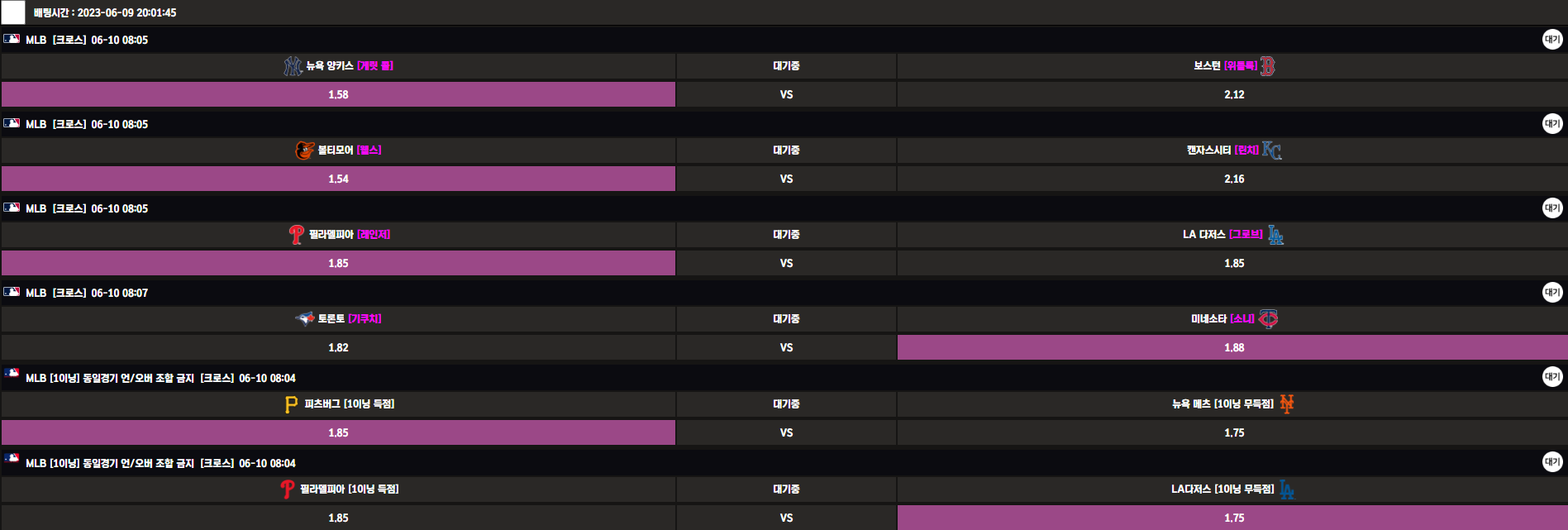Select Boston odds 2.12
This screenshot has height=530, width=1568.
(x=1232, y=94)
